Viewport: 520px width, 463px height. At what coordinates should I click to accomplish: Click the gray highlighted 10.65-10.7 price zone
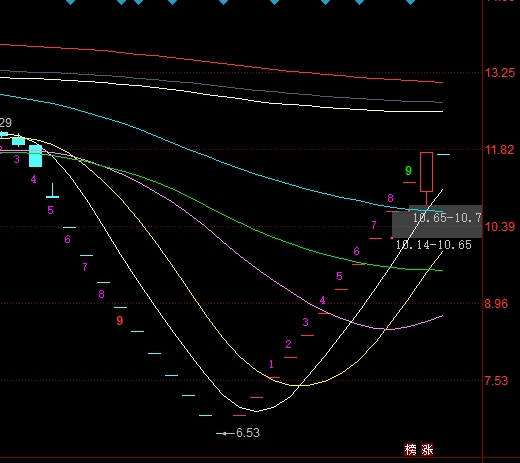(437, 221)
